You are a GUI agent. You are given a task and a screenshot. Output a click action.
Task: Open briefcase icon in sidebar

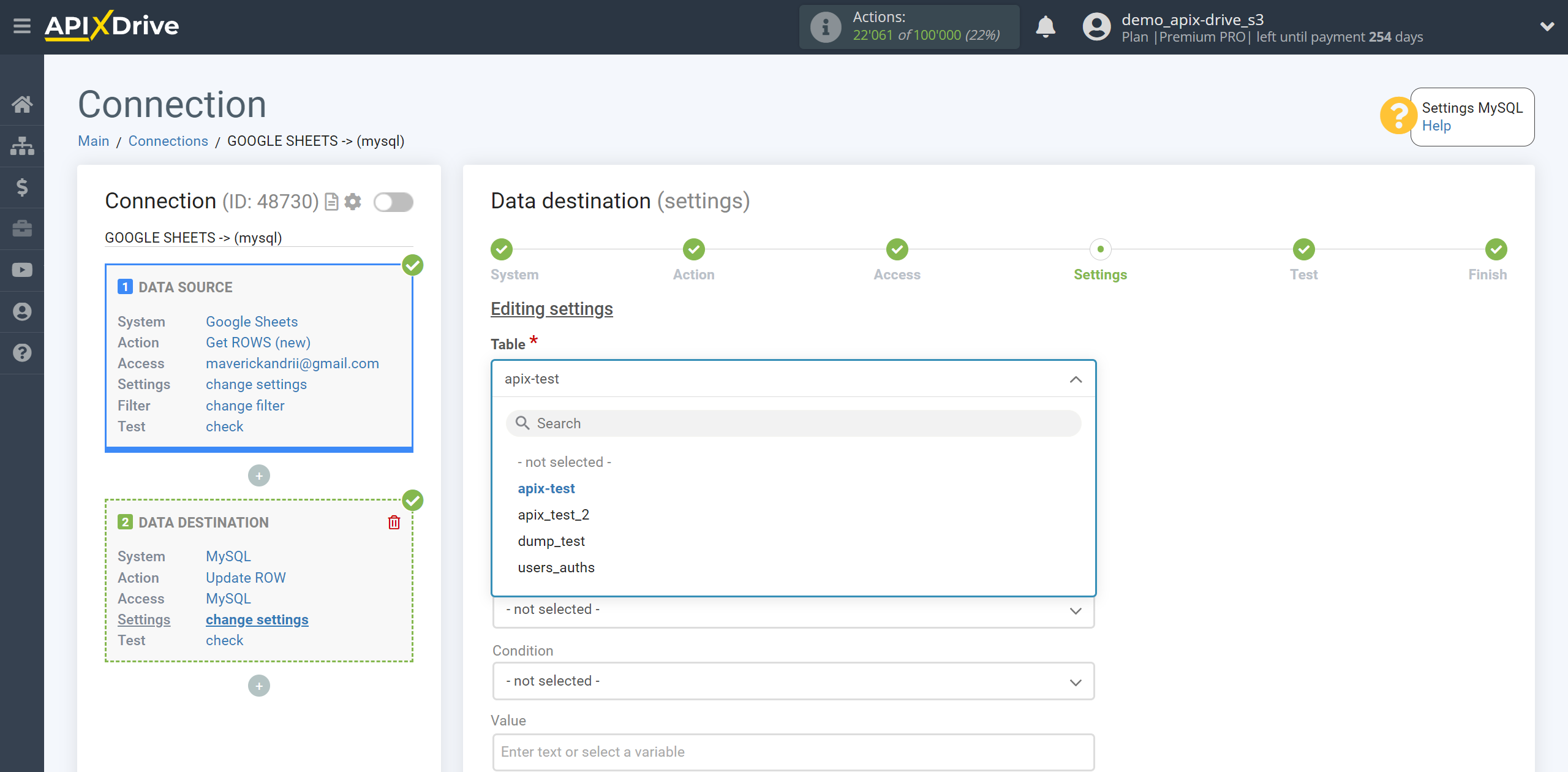(22, 229)
